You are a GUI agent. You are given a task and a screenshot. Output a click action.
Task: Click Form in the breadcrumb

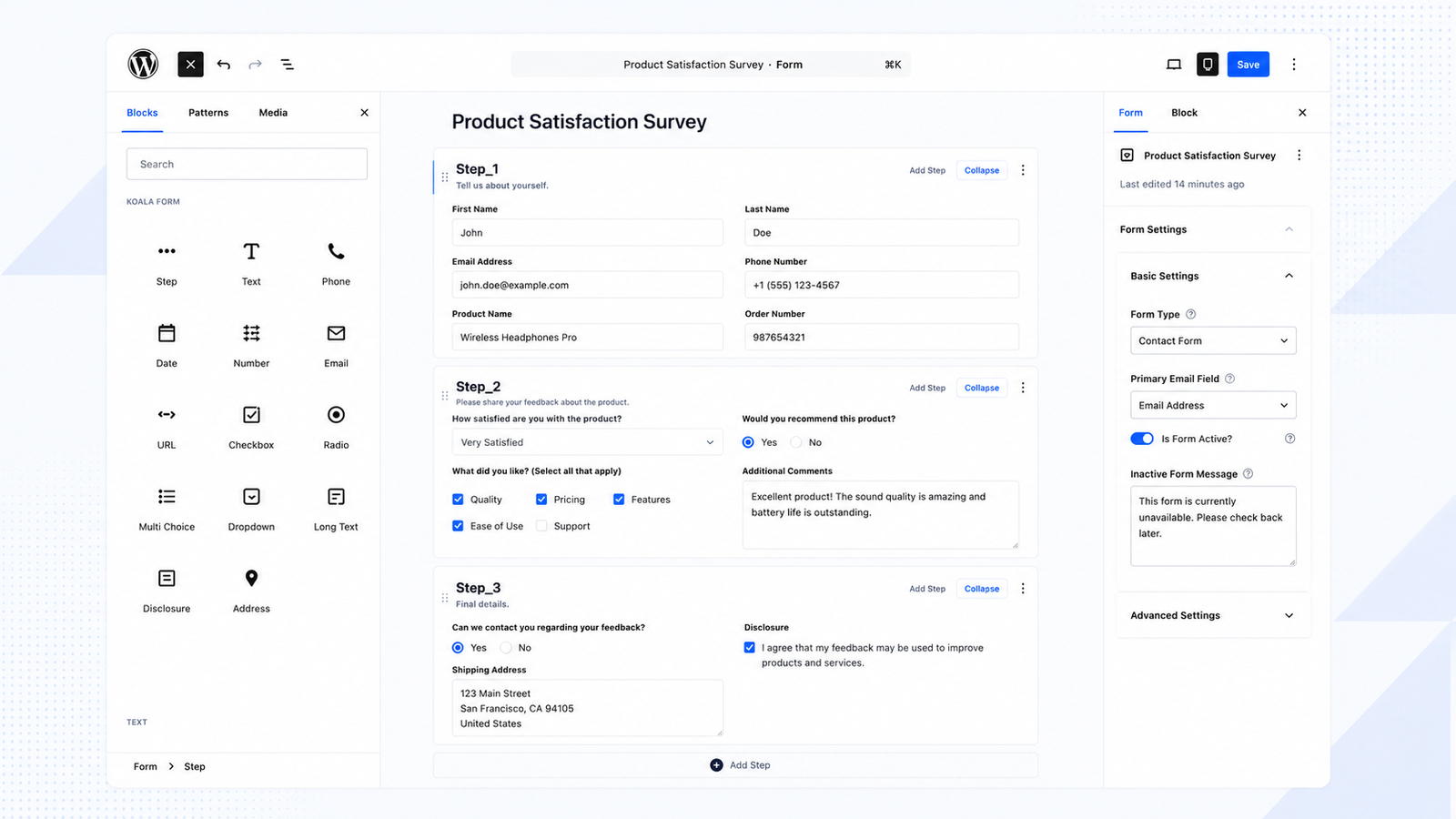click(x=146, y=766)
